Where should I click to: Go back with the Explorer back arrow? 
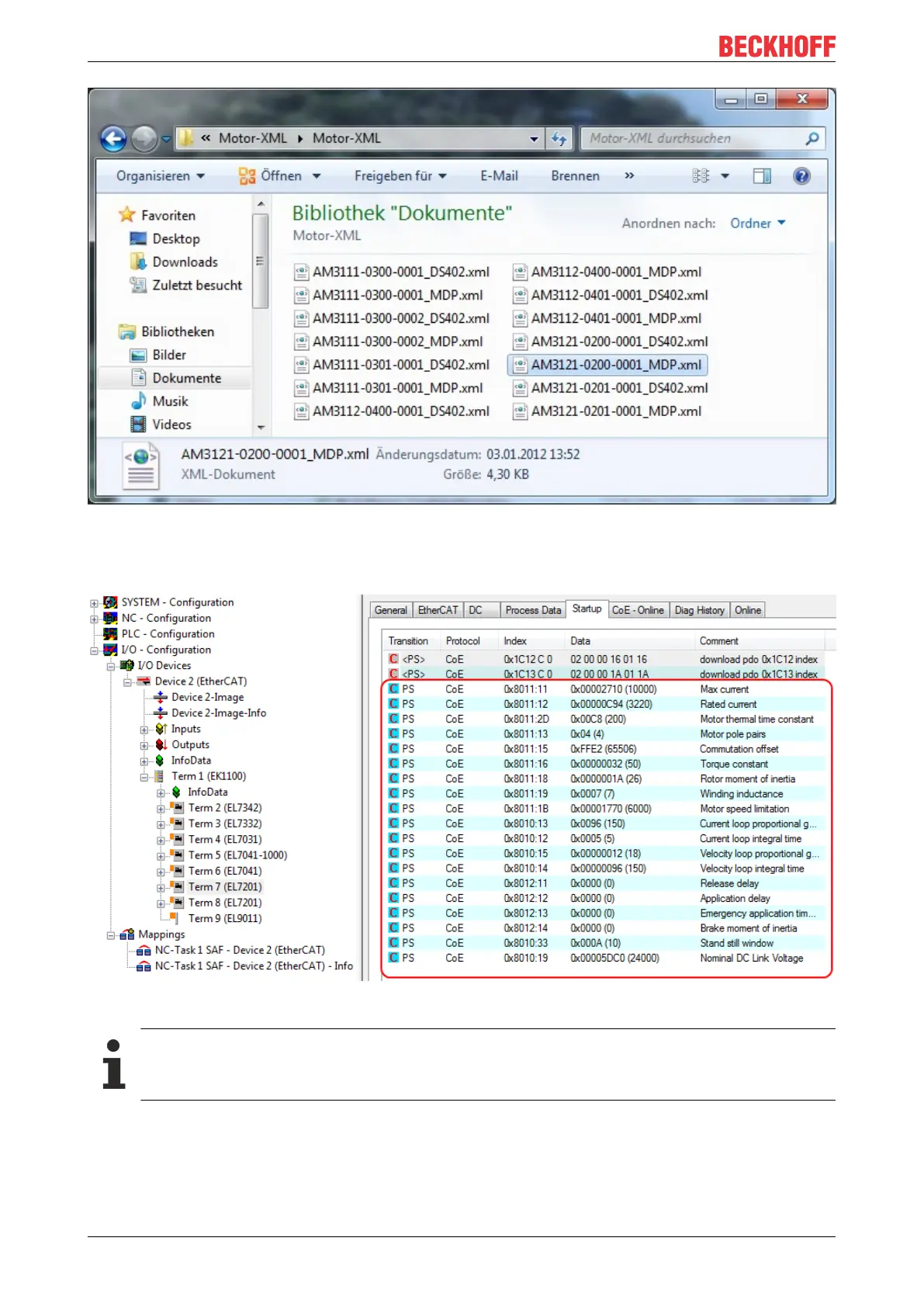(113, 139)
